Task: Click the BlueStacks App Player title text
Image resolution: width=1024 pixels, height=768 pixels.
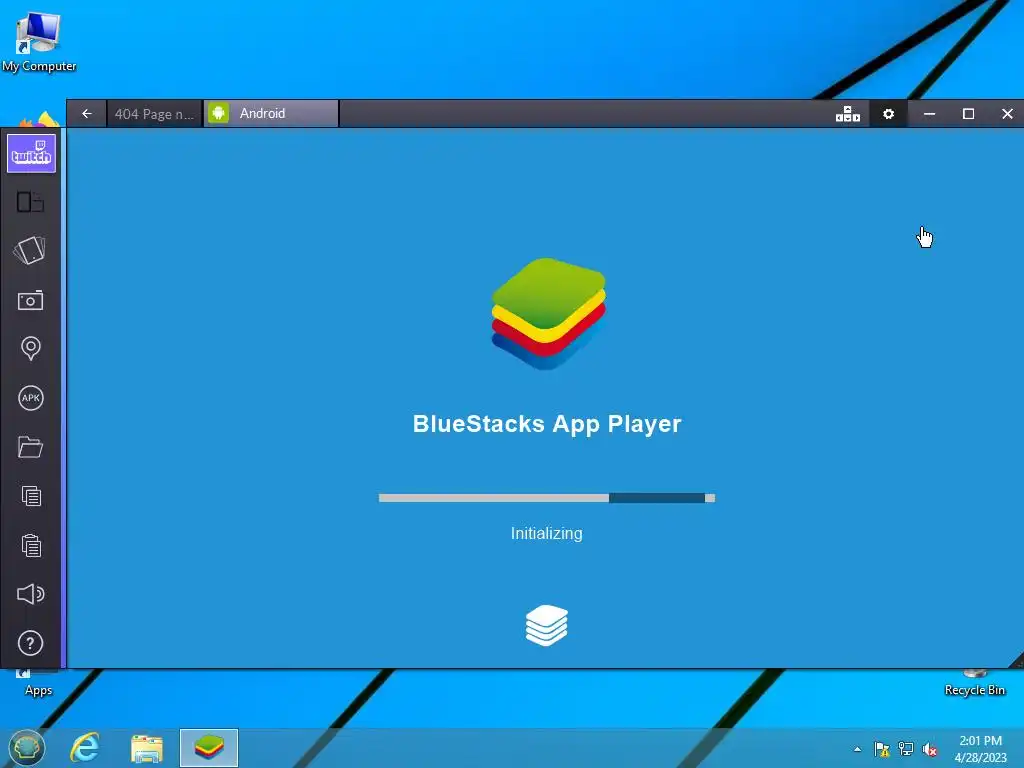Action: (x=547, y=424)
